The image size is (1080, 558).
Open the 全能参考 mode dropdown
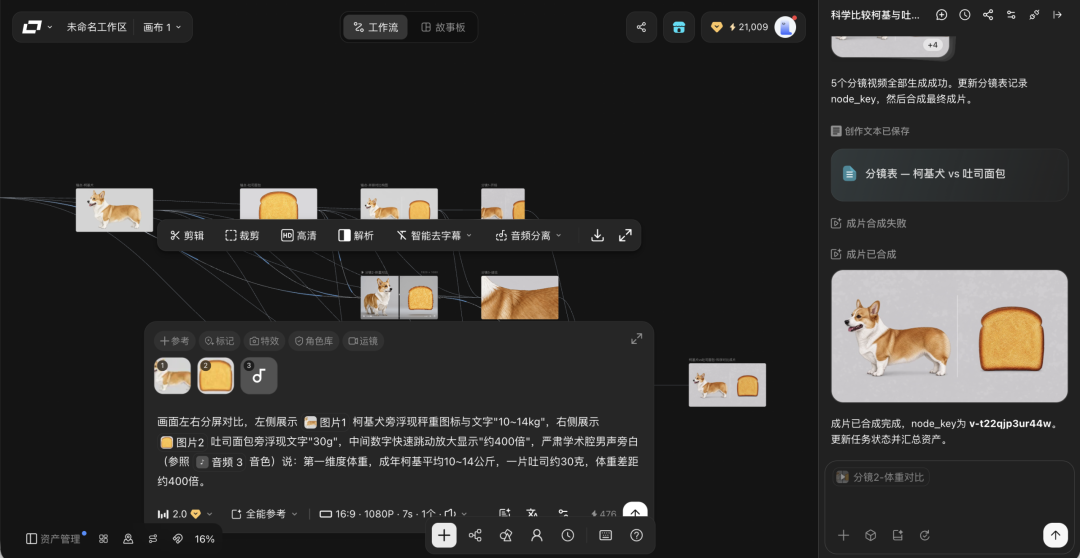tap(264, 514)
